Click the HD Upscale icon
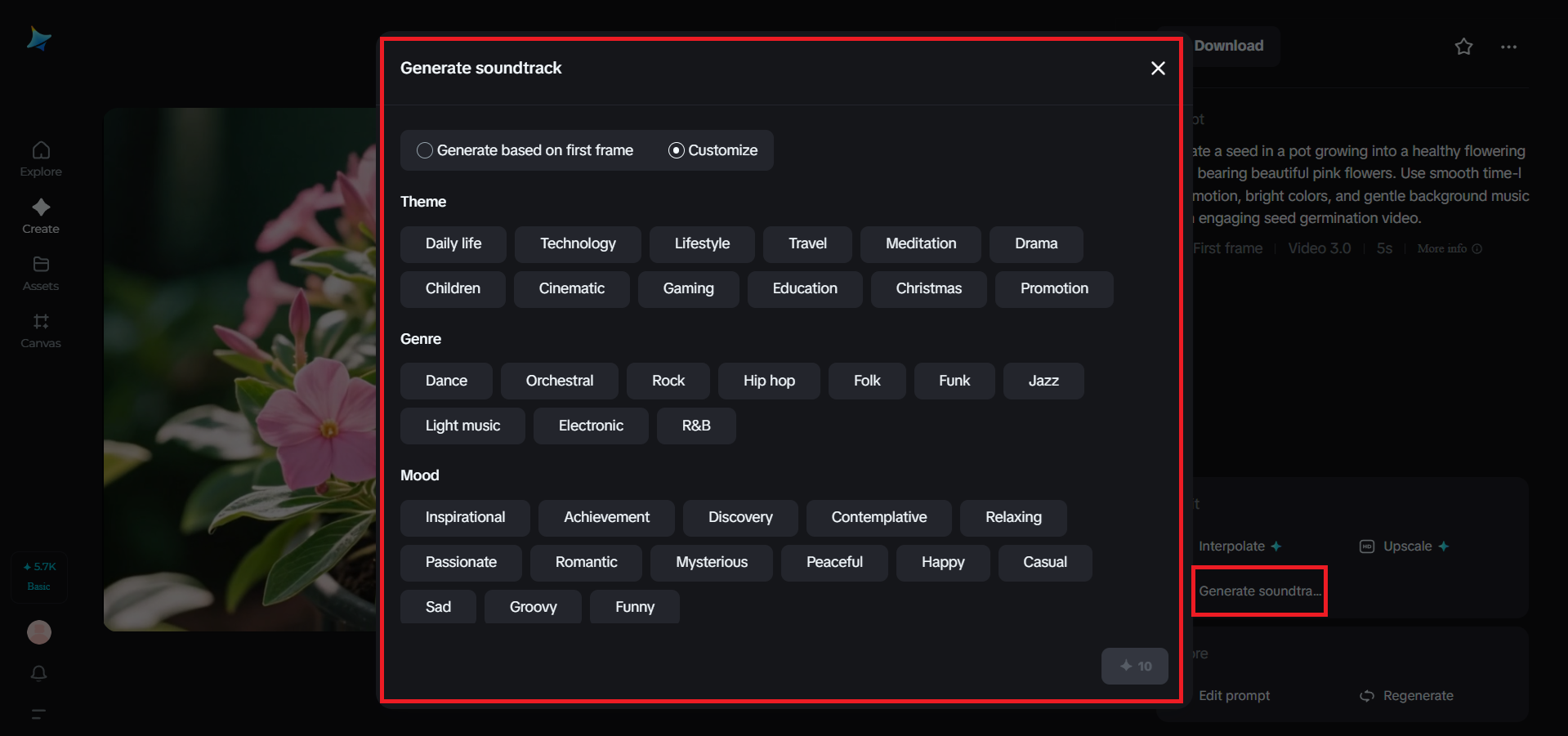 [1367, 546]
